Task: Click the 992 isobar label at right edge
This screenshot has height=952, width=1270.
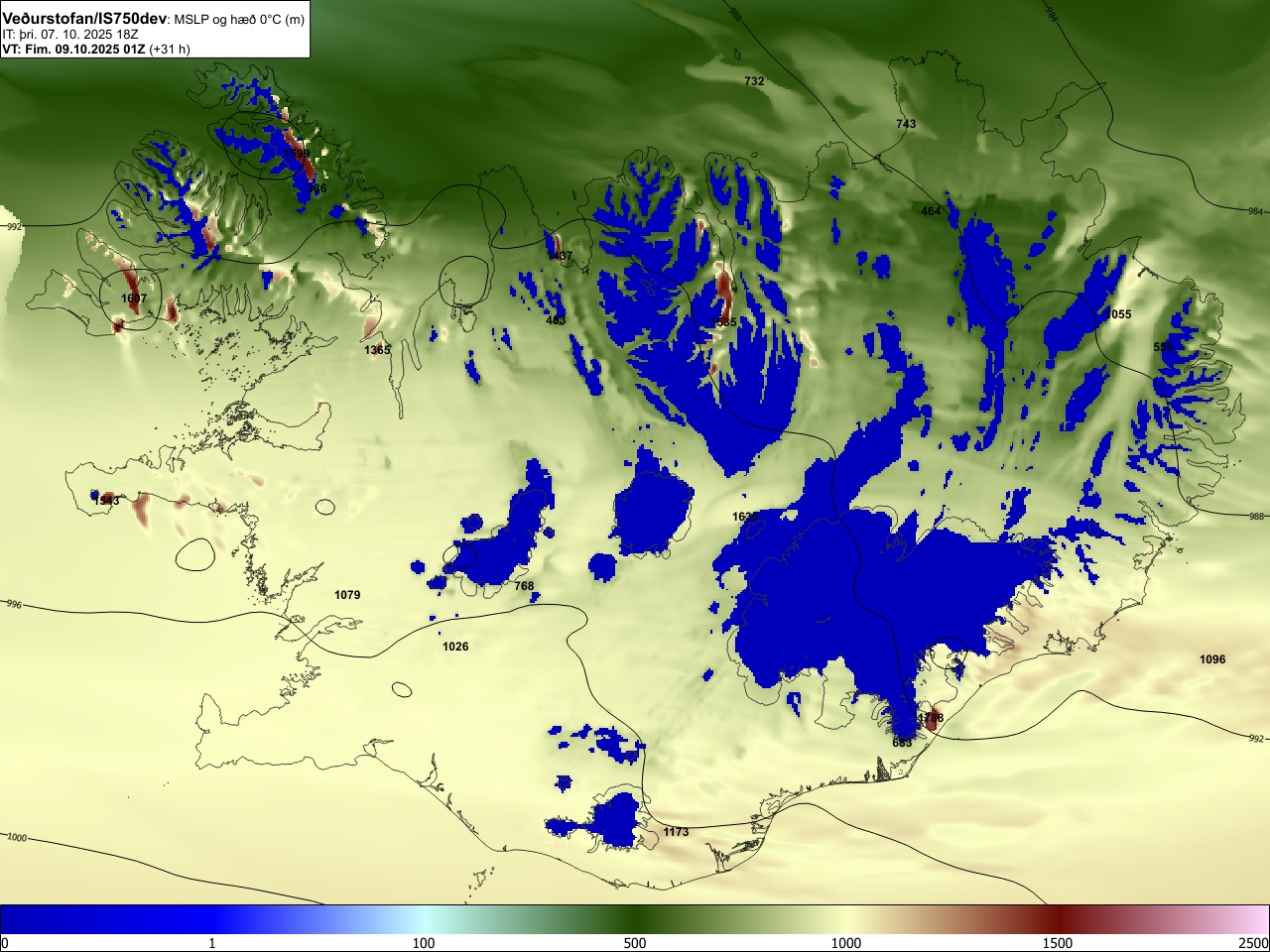Action: point(1257,739)
